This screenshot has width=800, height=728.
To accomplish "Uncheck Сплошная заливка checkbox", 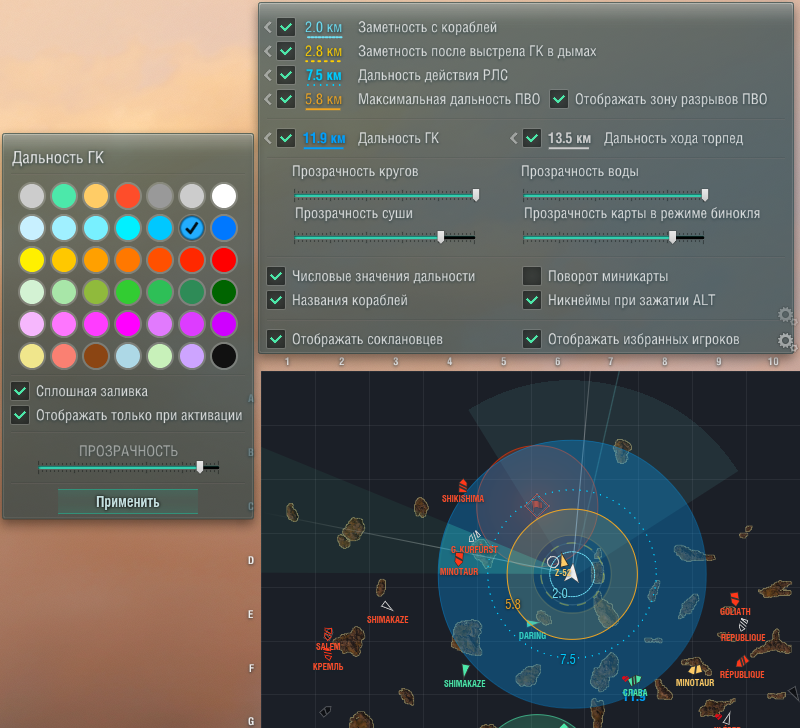I will 20,391.
